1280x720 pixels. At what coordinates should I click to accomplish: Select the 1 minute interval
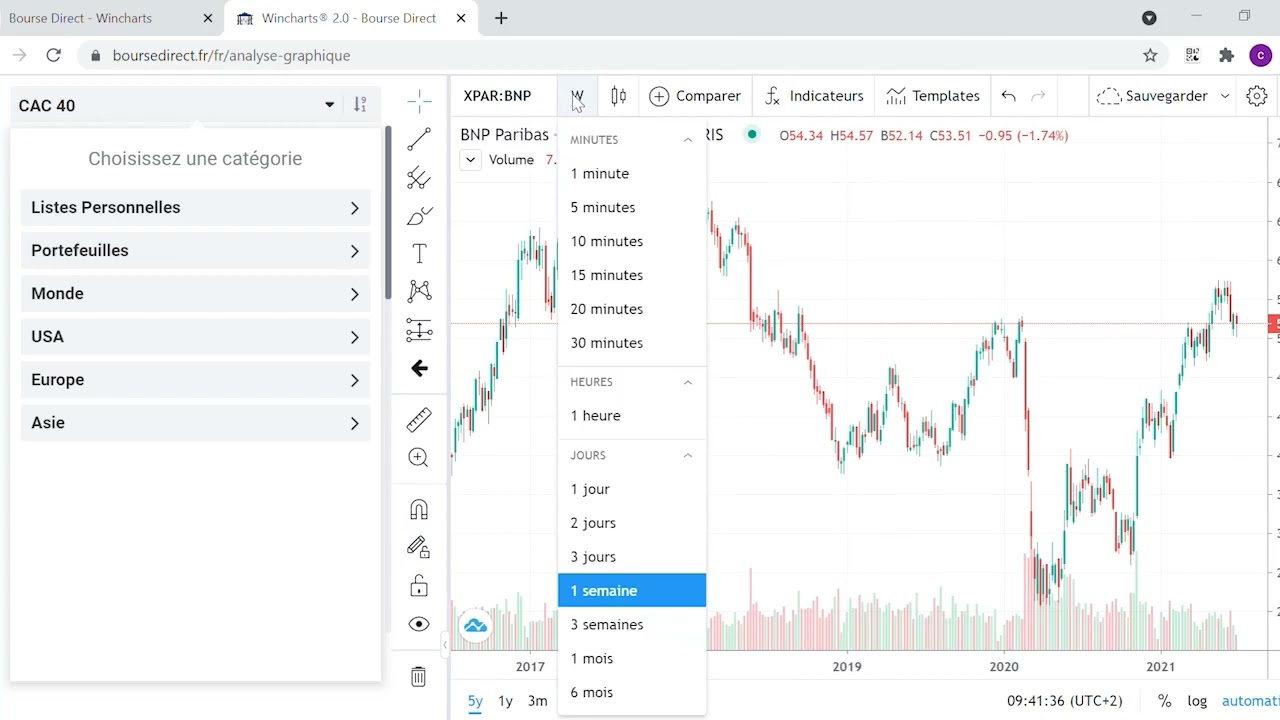632,174
